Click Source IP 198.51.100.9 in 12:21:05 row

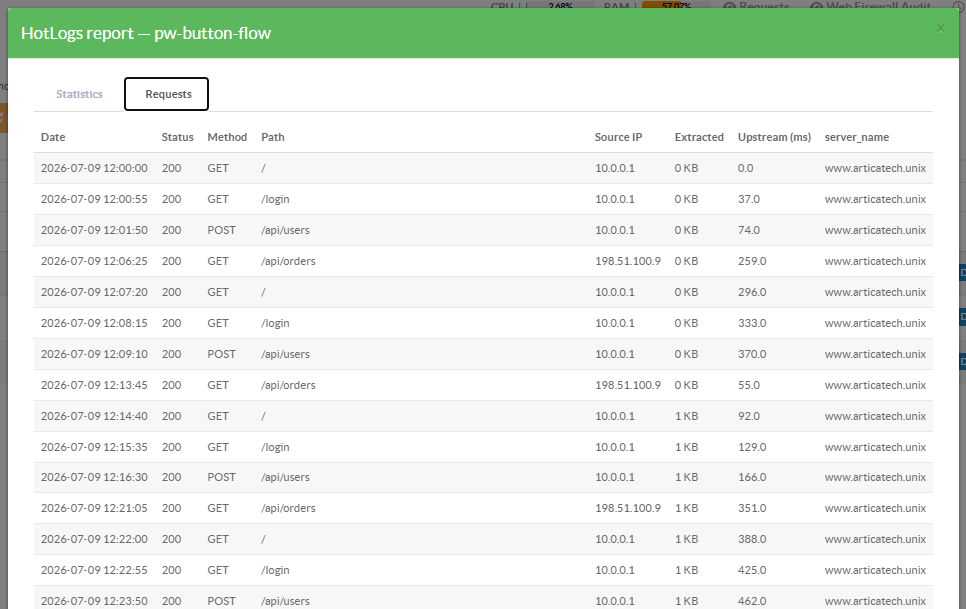pyautogui.click(x=628, y=509)
